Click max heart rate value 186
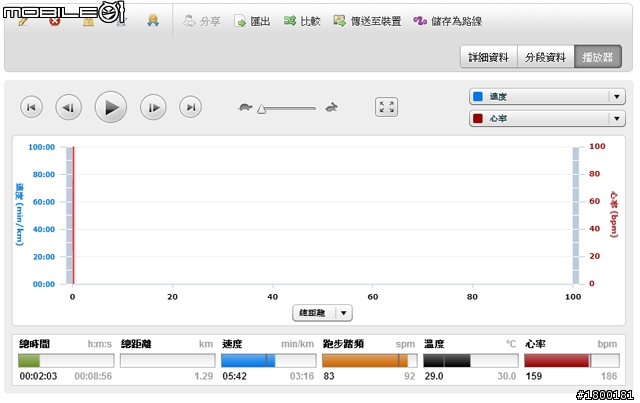This screenshot has width=640, height=403. coord(609,376)
